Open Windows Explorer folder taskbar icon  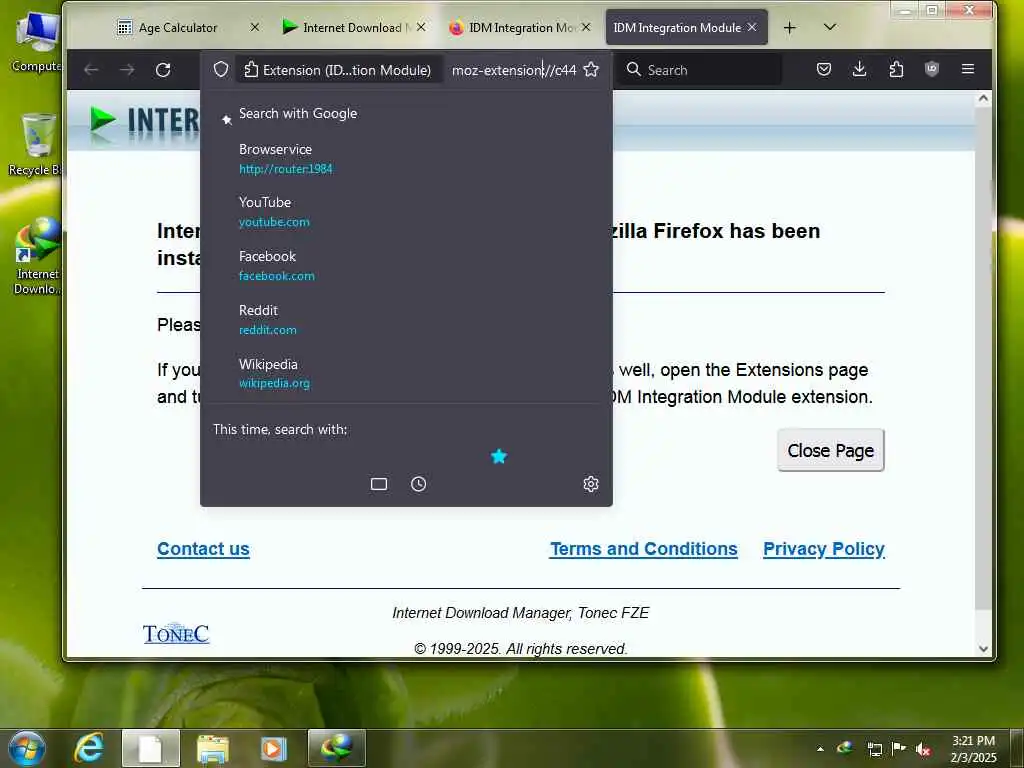click(x=213, y=748)
